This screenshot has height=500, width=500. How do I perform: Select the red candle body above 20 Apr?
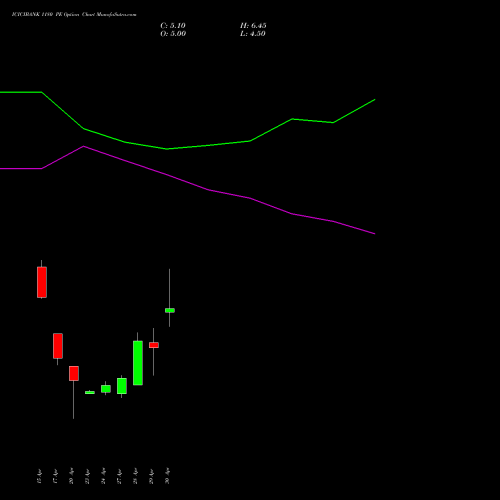tap(74, 373)
